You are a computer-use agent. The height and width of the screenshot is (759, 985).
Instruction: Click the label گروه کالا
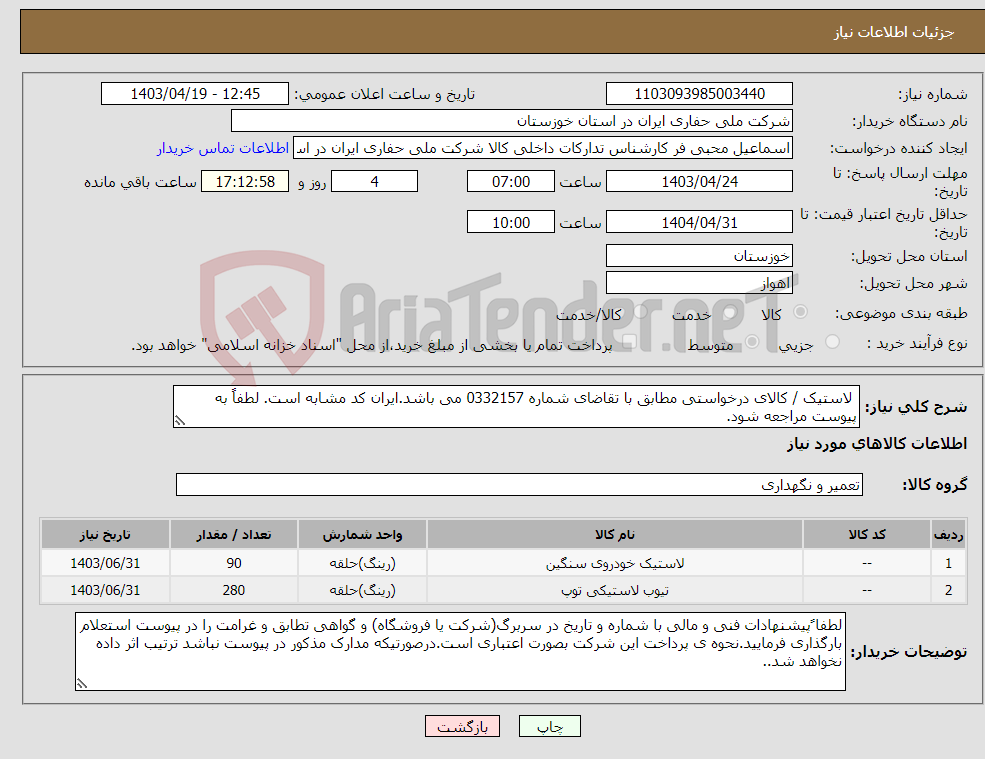[935, 484]
